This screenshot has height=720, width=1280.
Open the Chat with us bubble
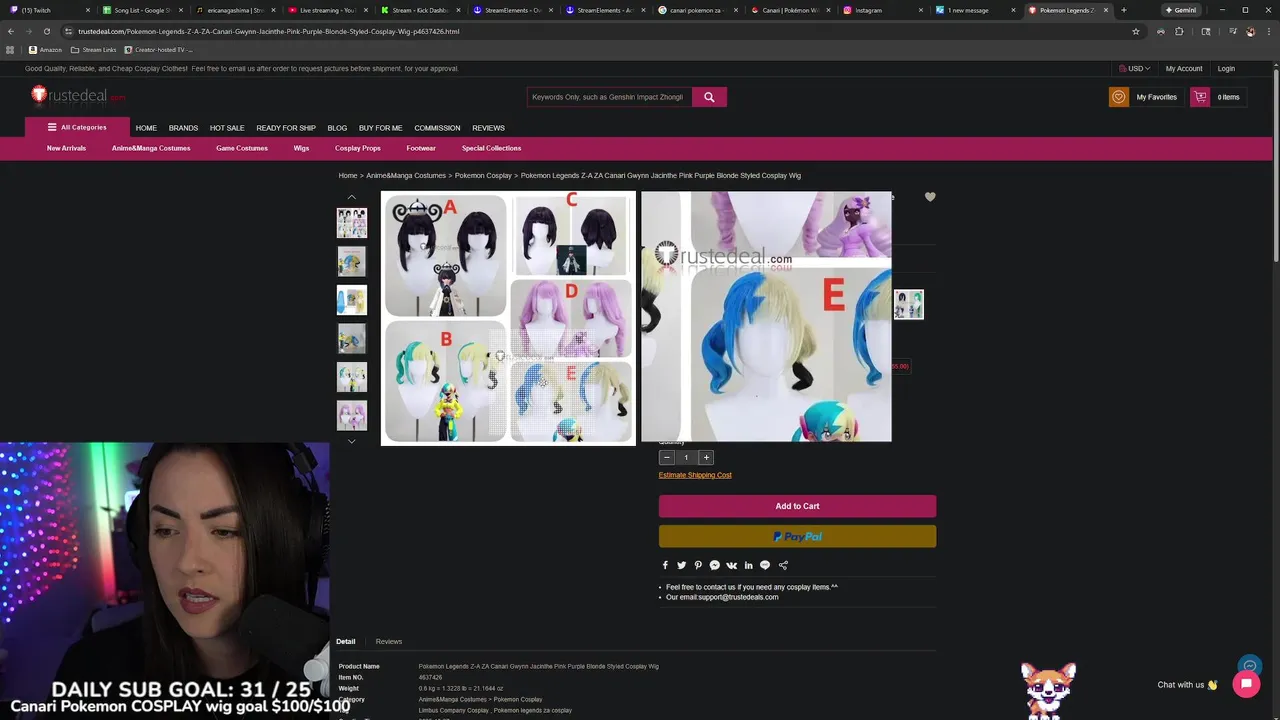pos(1246,684)
